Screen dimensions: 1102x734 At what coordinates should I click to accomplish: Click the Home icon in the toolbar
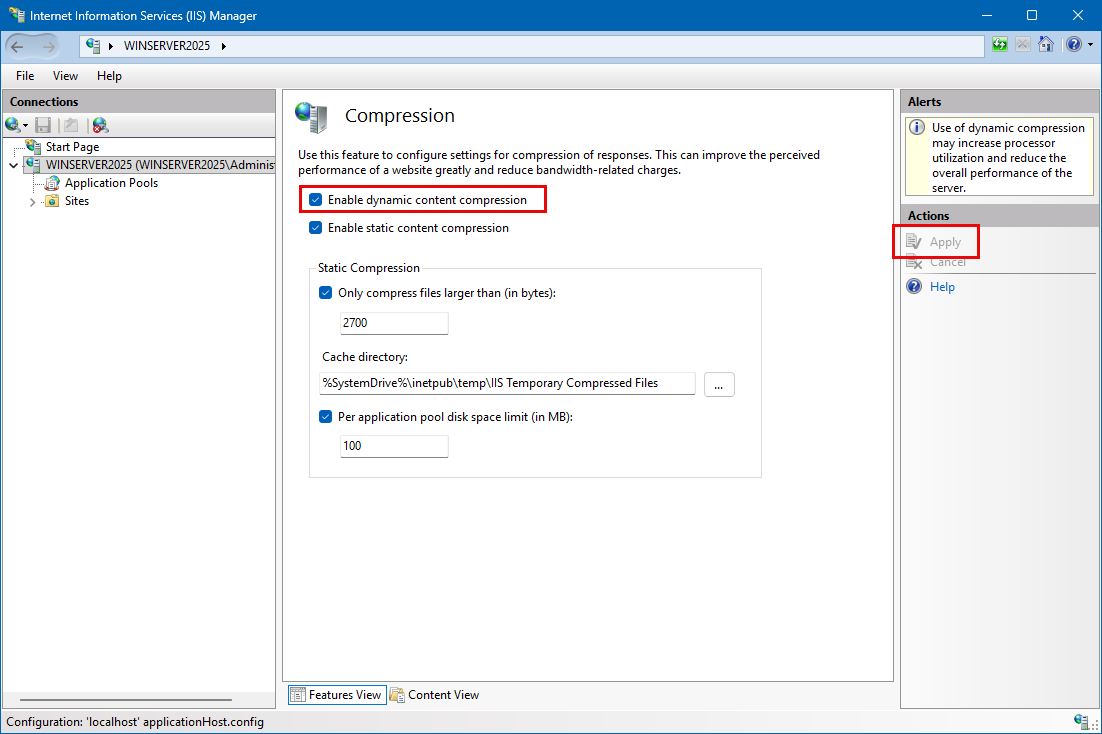click(1046, 45)
